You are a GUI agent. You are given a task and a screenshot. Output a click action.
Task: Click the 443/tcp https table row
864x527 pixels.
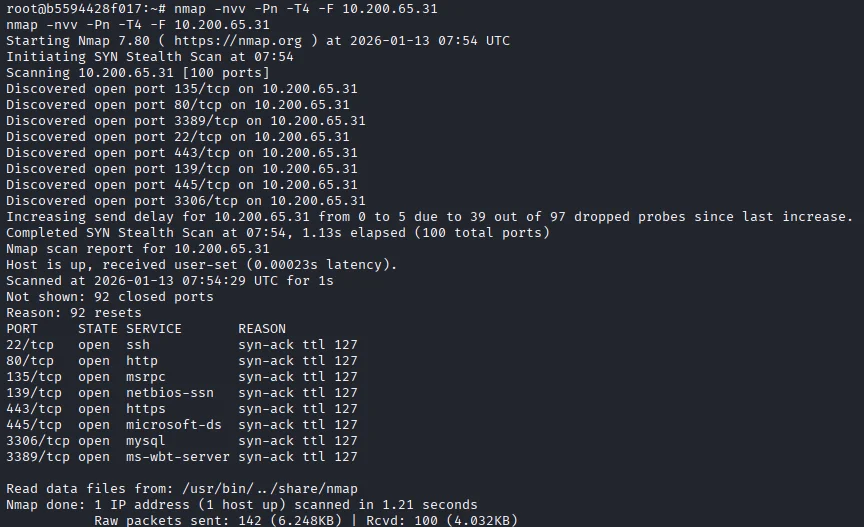point(181,409)
